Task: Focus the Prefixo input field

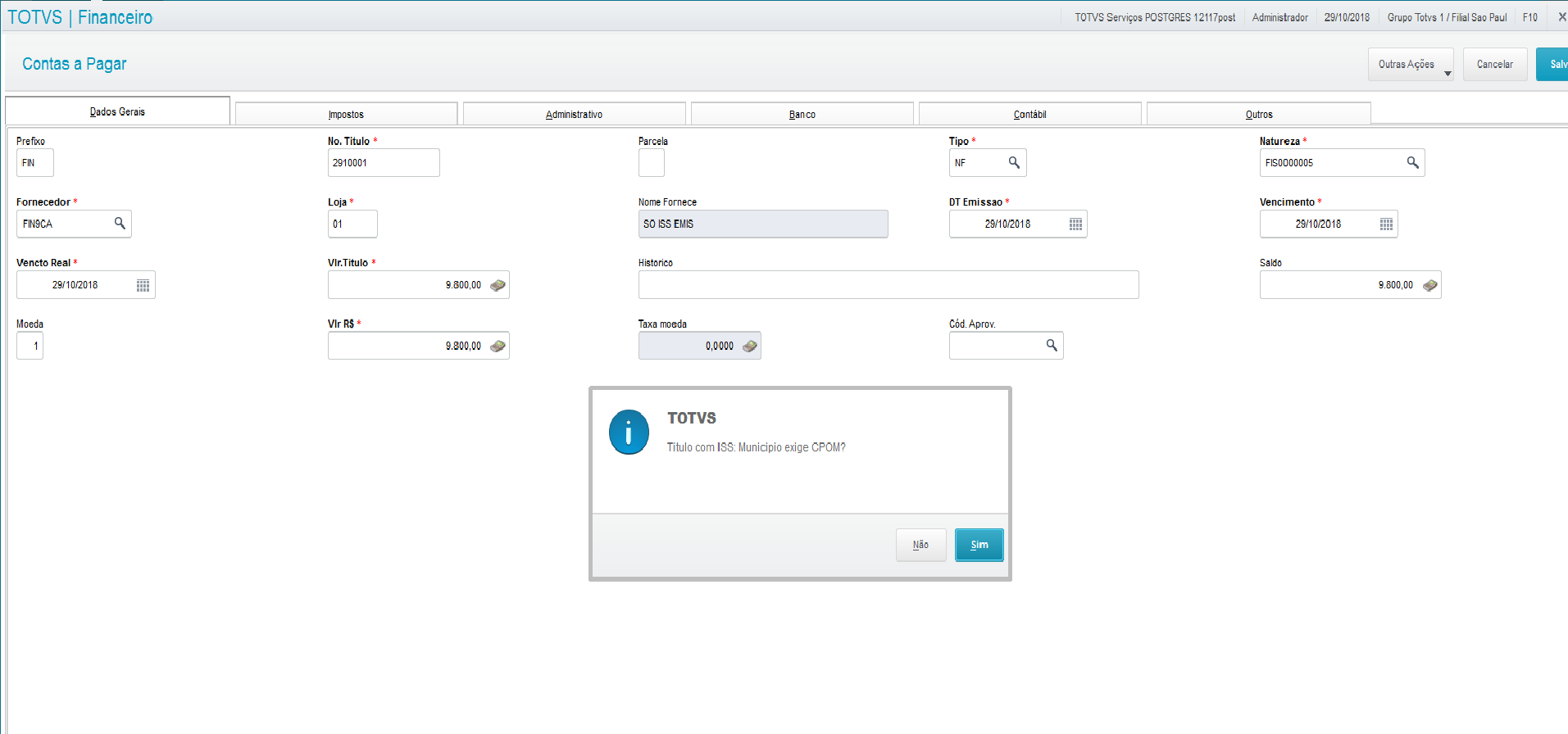Action: click(35, 162)
